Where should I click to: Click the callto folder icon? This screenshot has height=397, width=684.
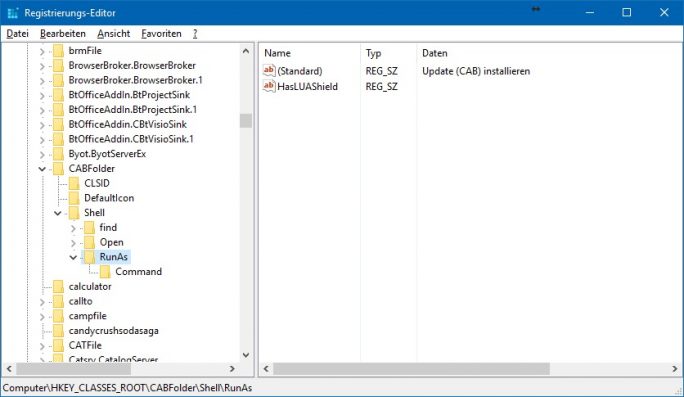[58, 301]
